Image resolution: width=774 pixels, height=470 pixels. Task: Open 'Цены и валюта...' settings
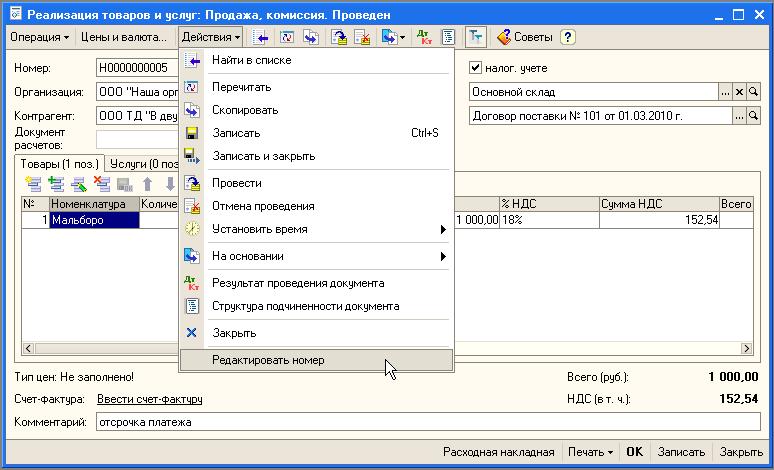pyautogui.click(x=124, y=38)
